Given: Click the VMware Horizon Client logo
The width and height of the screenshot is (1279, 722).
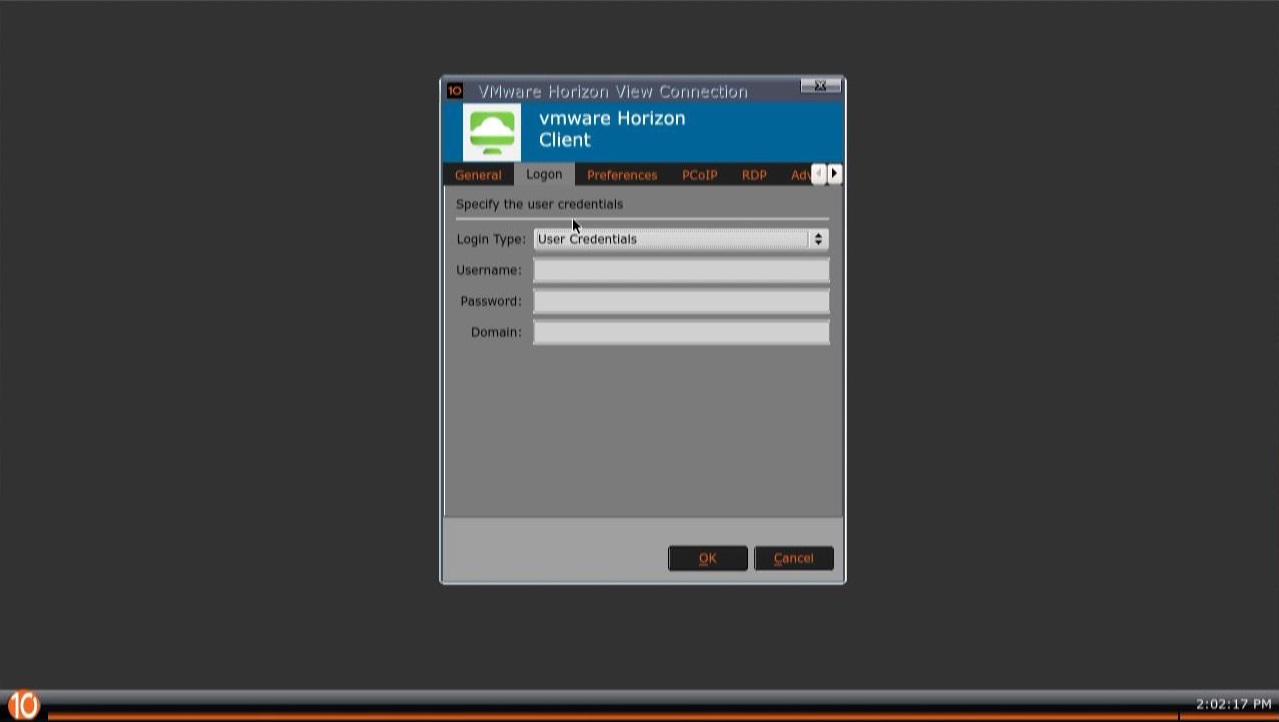Looking at the screenshot, I should click(492, 132).
